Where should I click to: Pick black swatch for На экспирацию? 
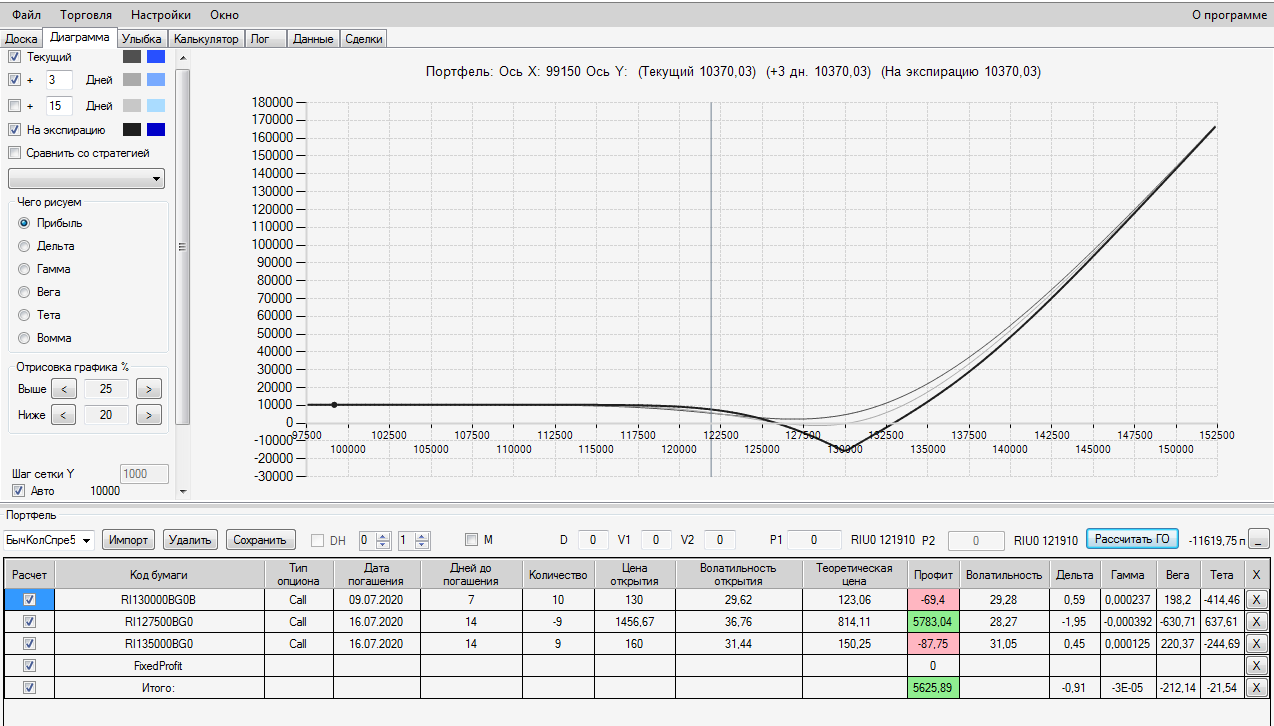(x=132, y=129)
